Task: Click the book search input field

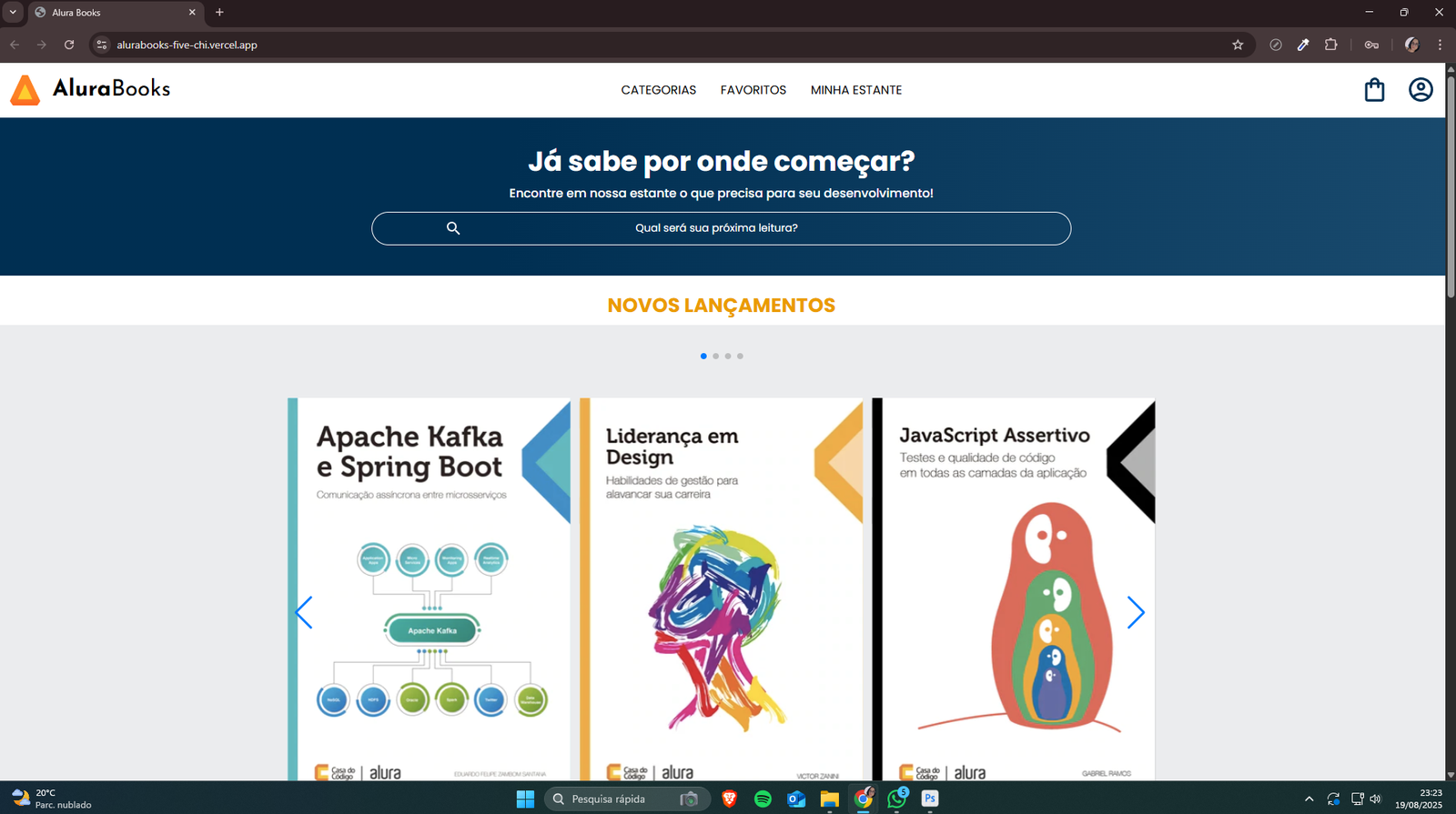Action: pos(716,228)
